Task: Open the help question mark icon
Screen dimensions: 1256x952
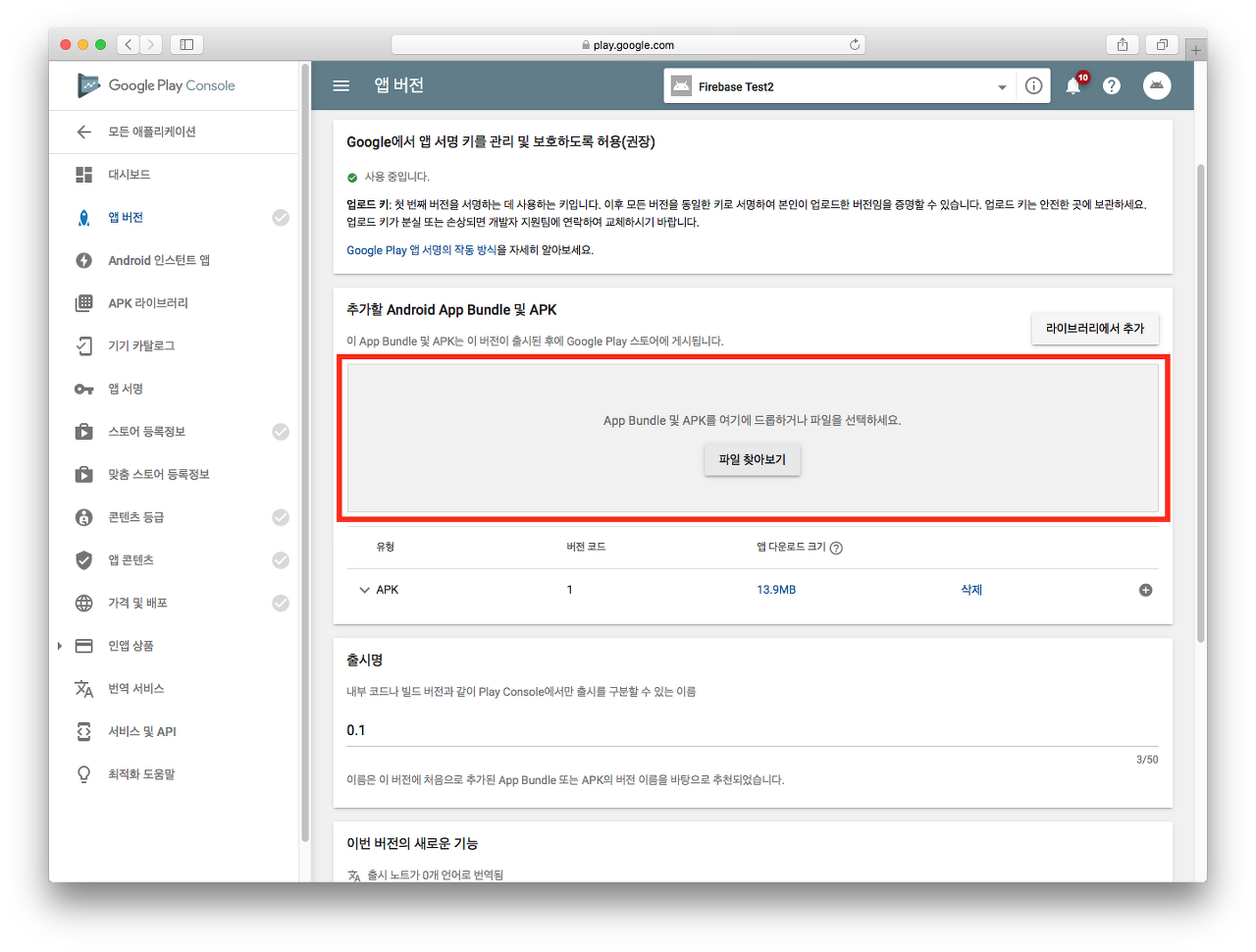Action: point(1112,86)
